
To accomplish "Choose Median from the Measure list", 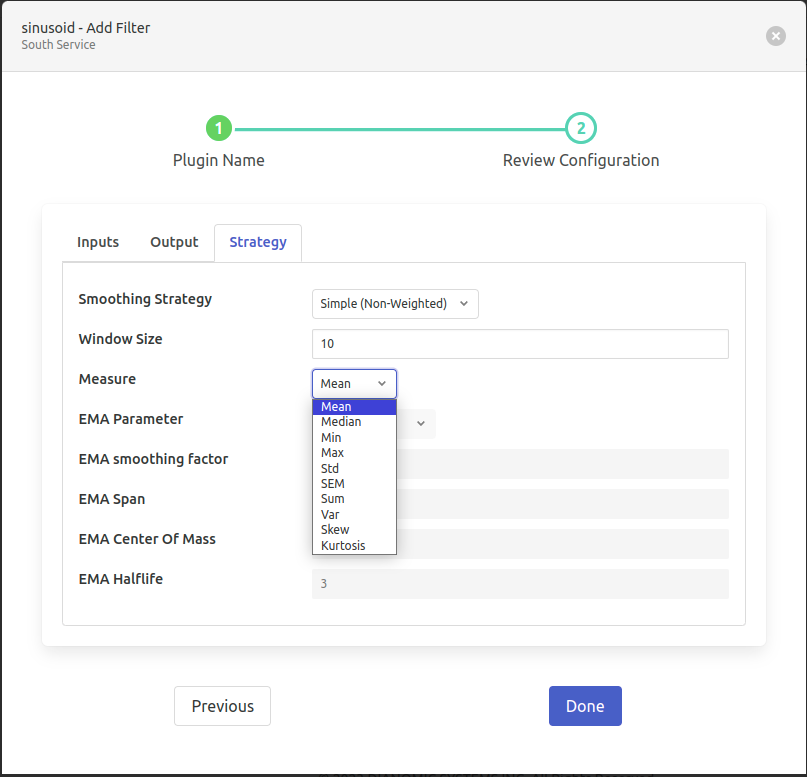I will [x=354, y=422].
